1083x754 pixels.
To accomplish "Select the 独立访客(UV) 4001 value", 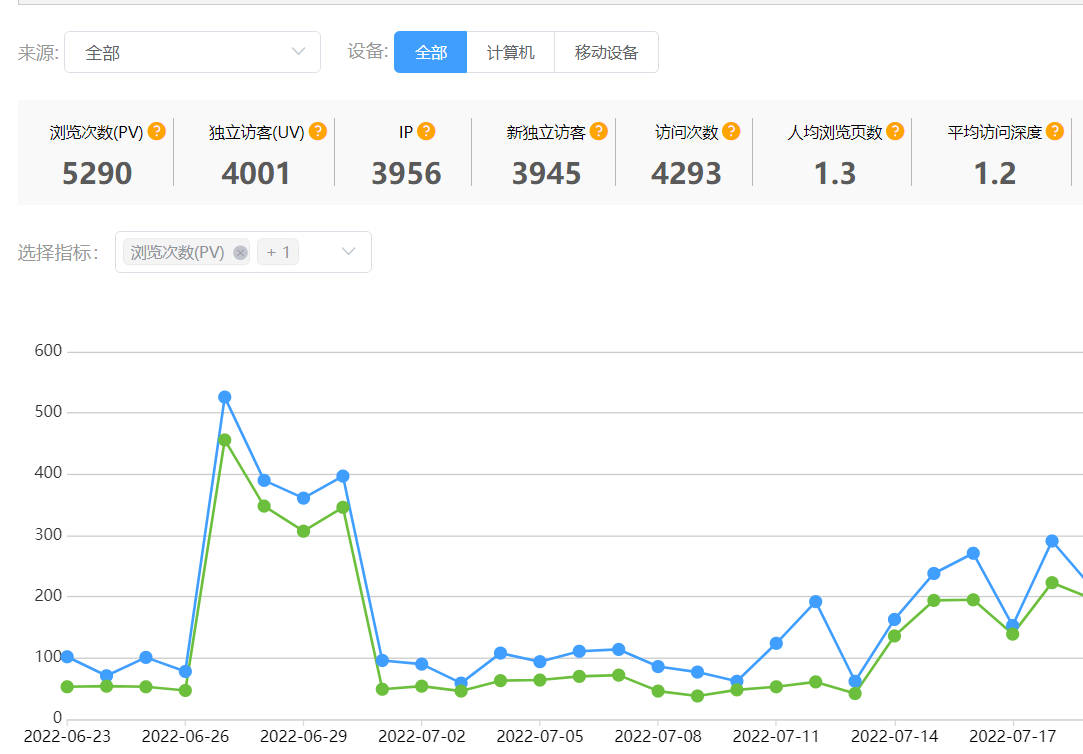I will 256,173.
